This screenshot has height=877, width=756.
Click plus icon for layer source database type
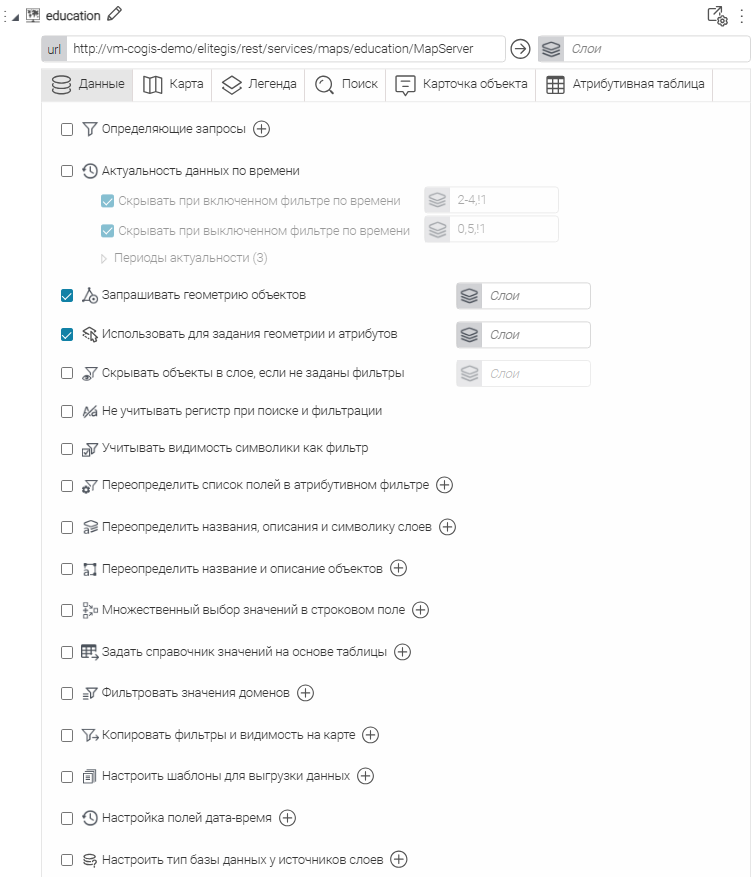(399, 859)
